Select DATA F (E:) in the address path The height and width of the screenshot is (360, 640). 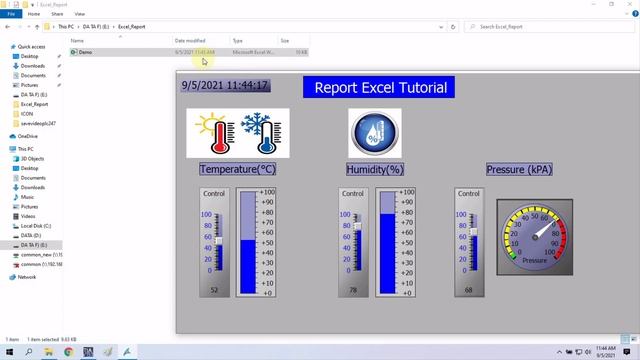[96, 27]
